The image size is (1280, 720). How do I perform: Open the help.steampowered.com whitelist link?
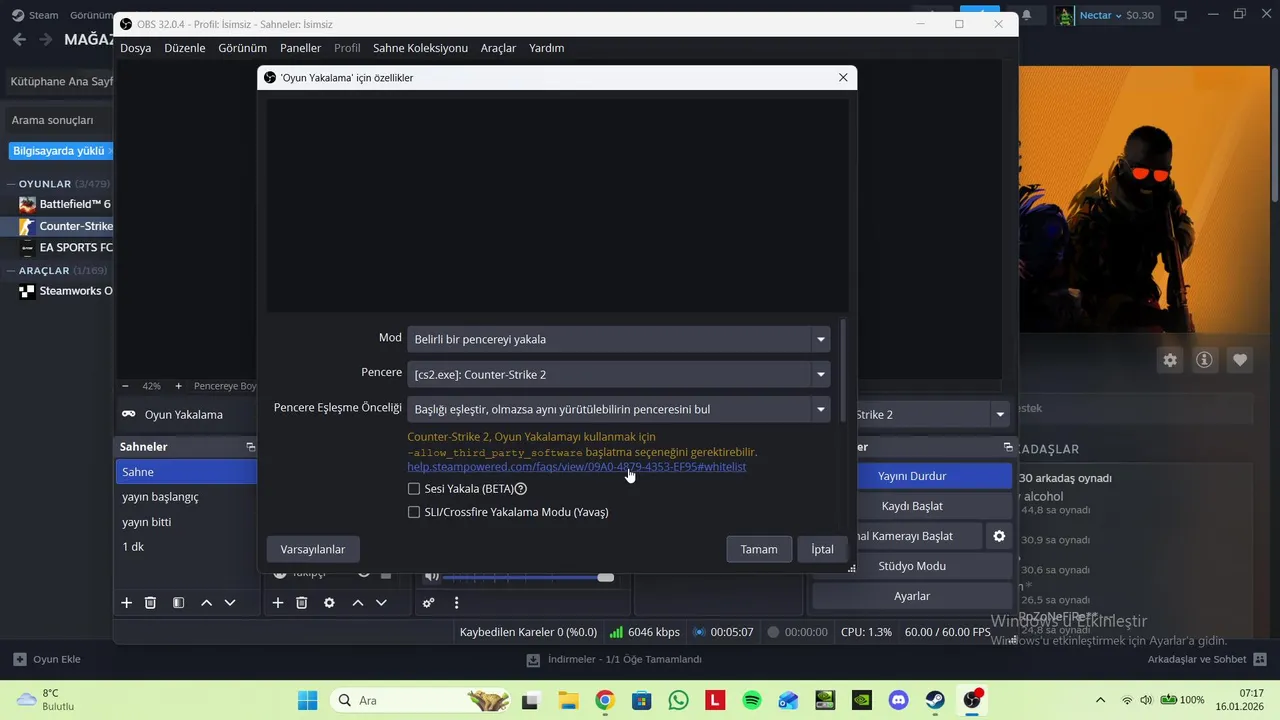(x=576, y=467)
